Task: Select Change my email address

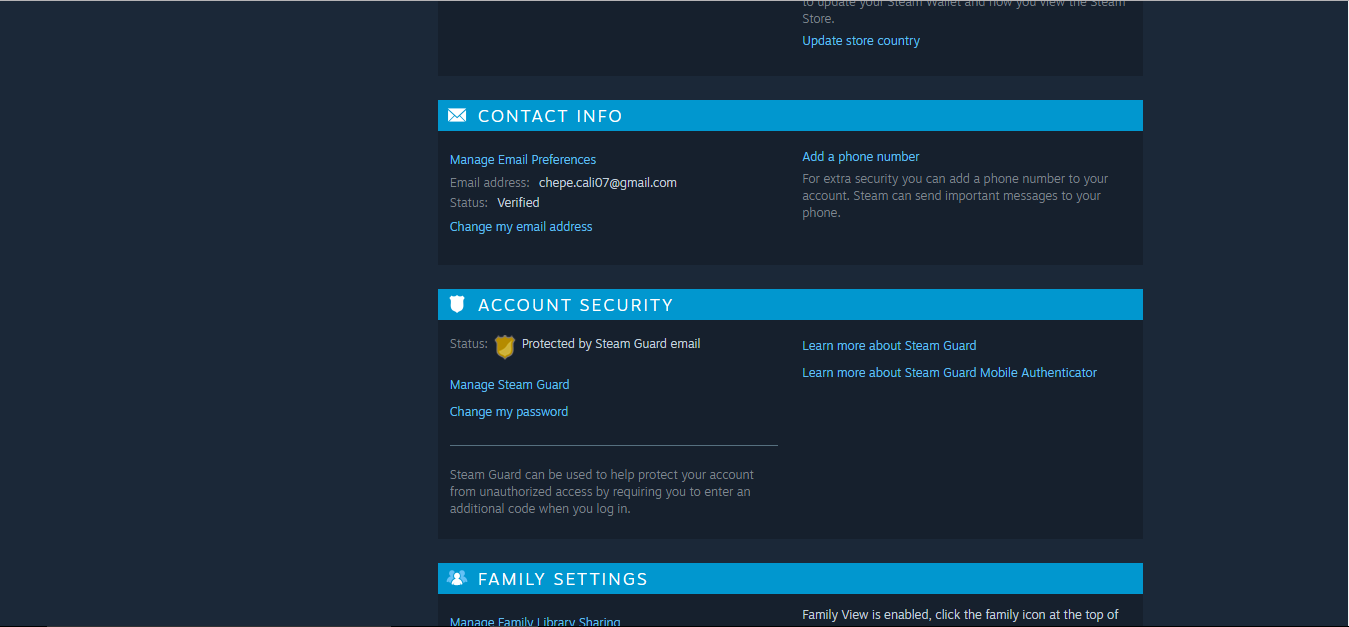Action: [x=520, y=226]
